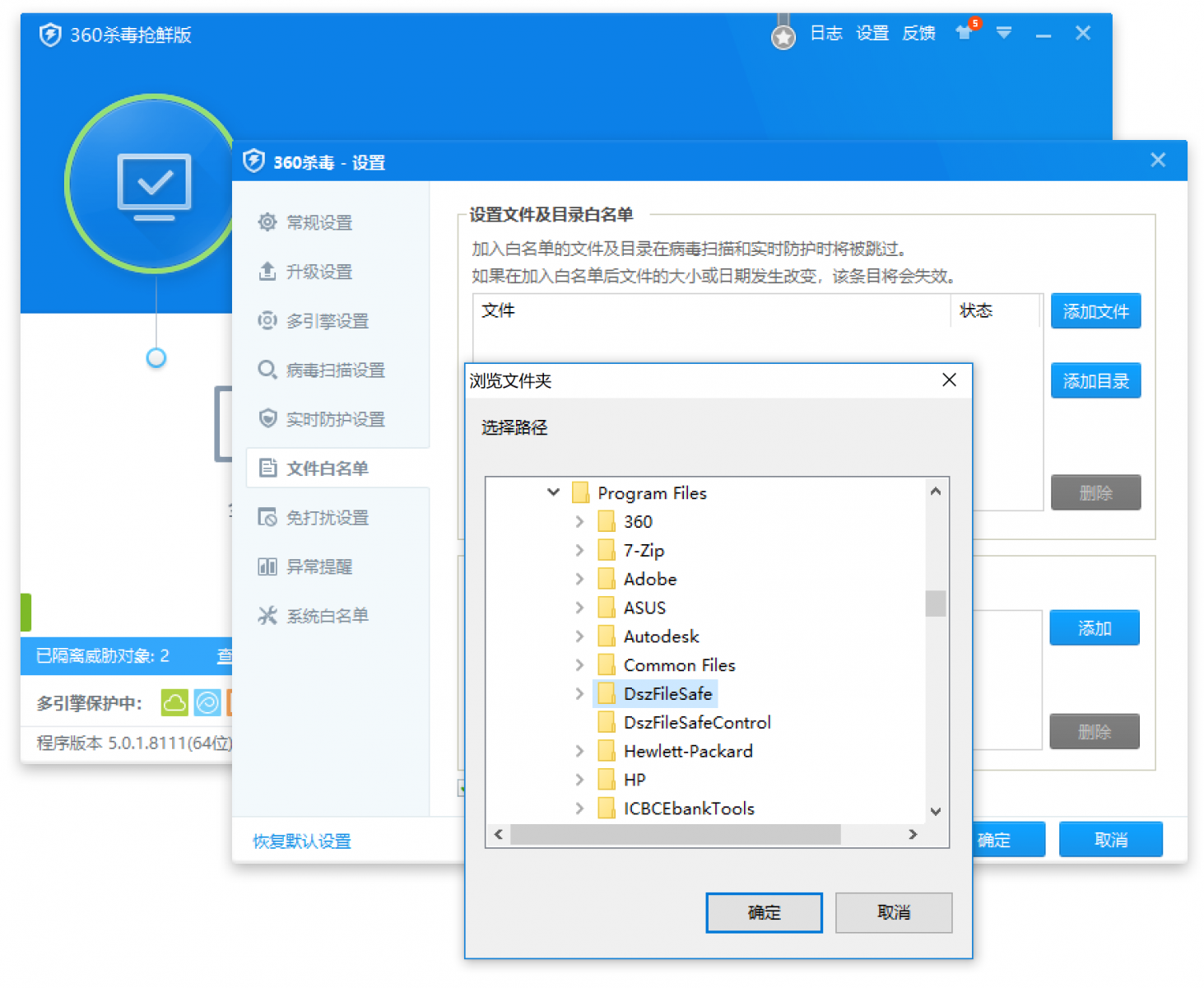The image size is (1204, 988).
Task: Expand the DszFileSafe folder node
Action: pos(579,694)
